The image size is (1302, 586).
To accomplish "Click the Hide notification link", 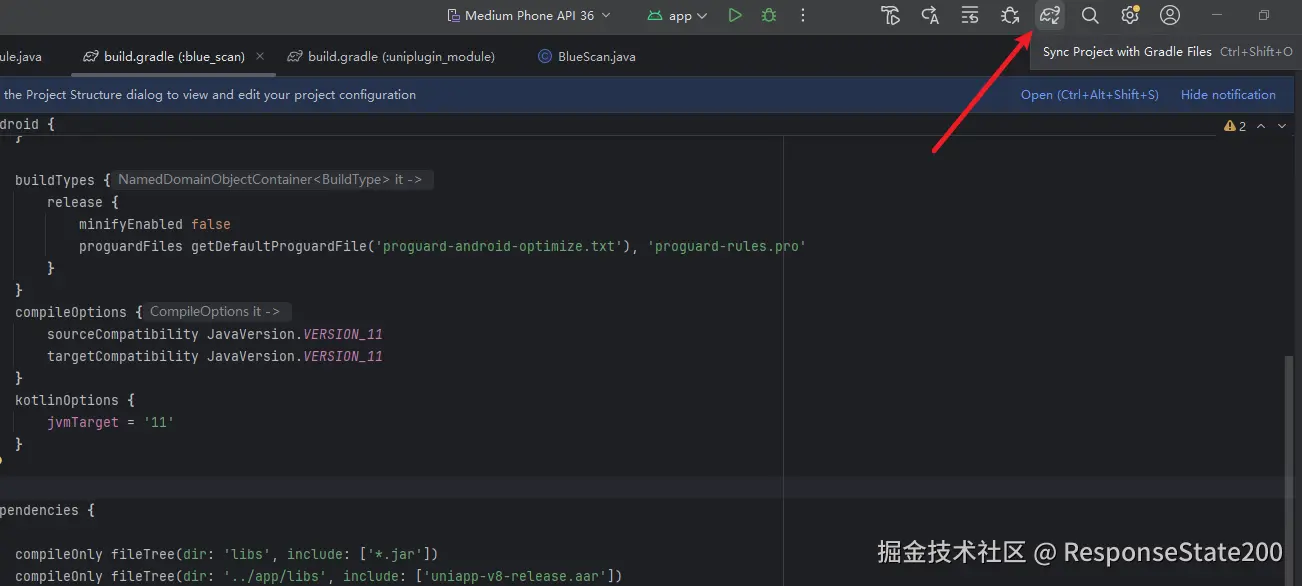I will (x=1228, y=95).
